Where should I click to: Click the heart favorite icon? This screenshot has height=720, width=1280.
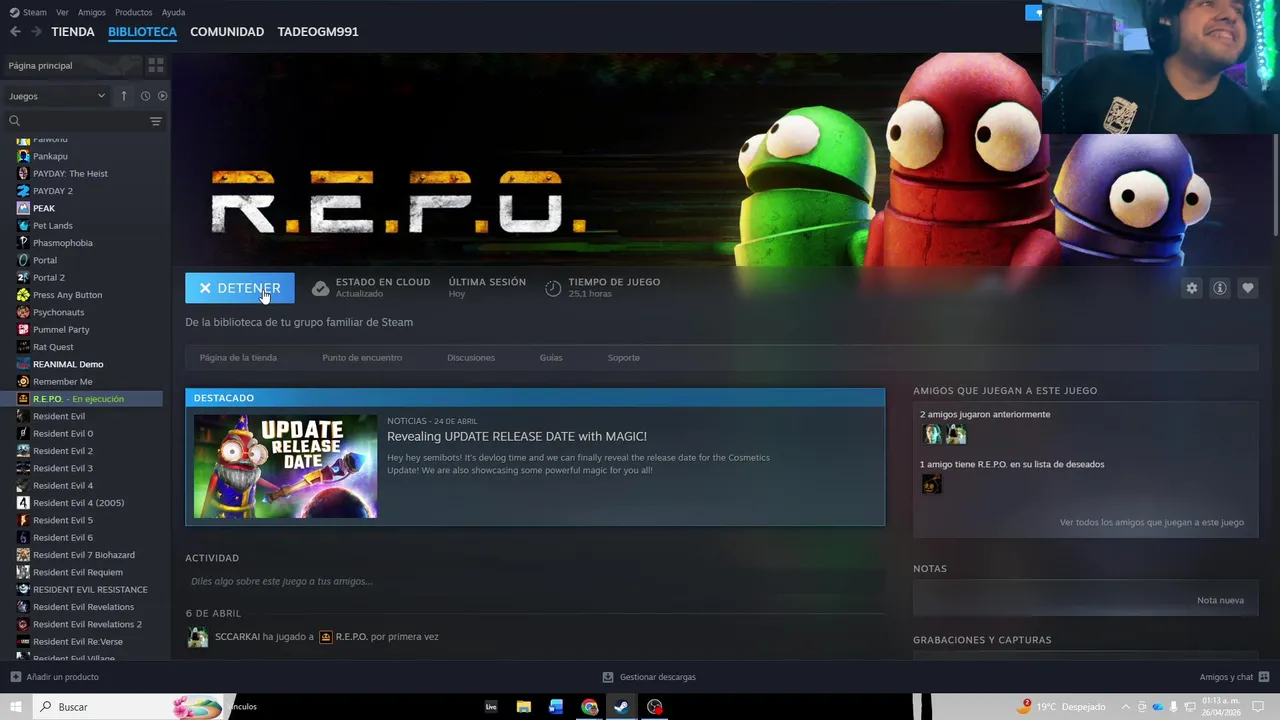(1247, 288)
